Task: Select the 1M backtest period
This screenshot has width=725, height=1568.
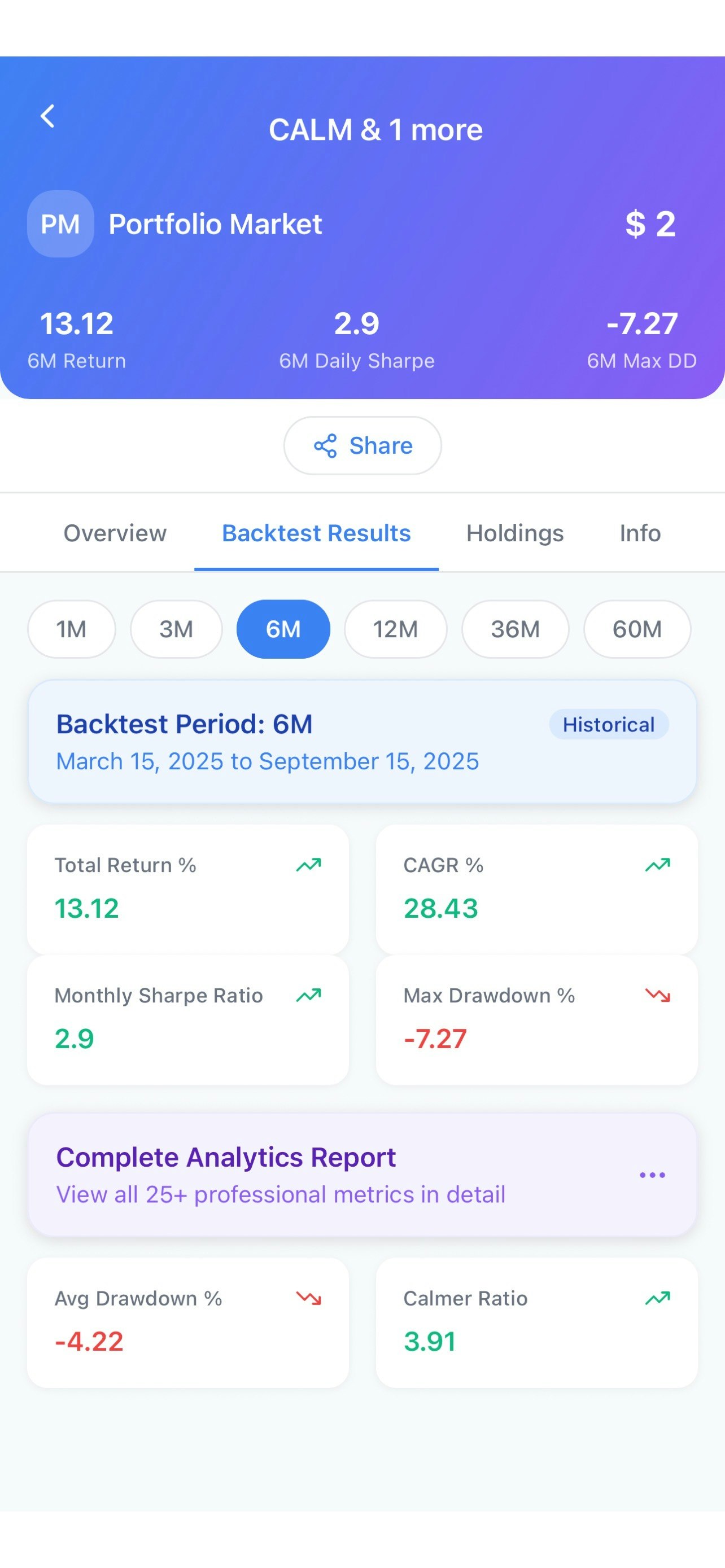Action: click(71, 629)
